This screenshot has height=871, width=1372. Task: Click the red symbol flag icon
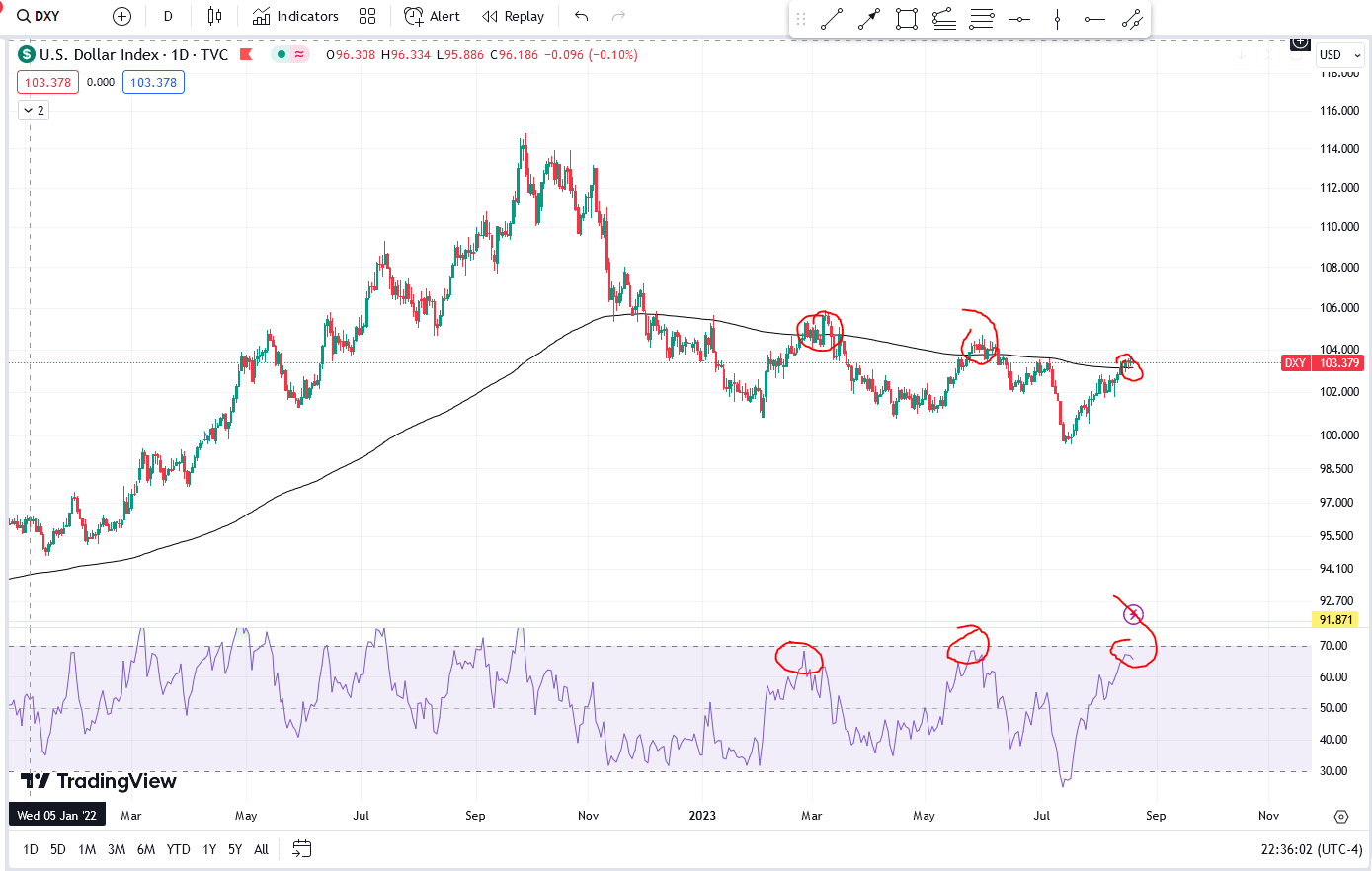click(x=247, y=54)
